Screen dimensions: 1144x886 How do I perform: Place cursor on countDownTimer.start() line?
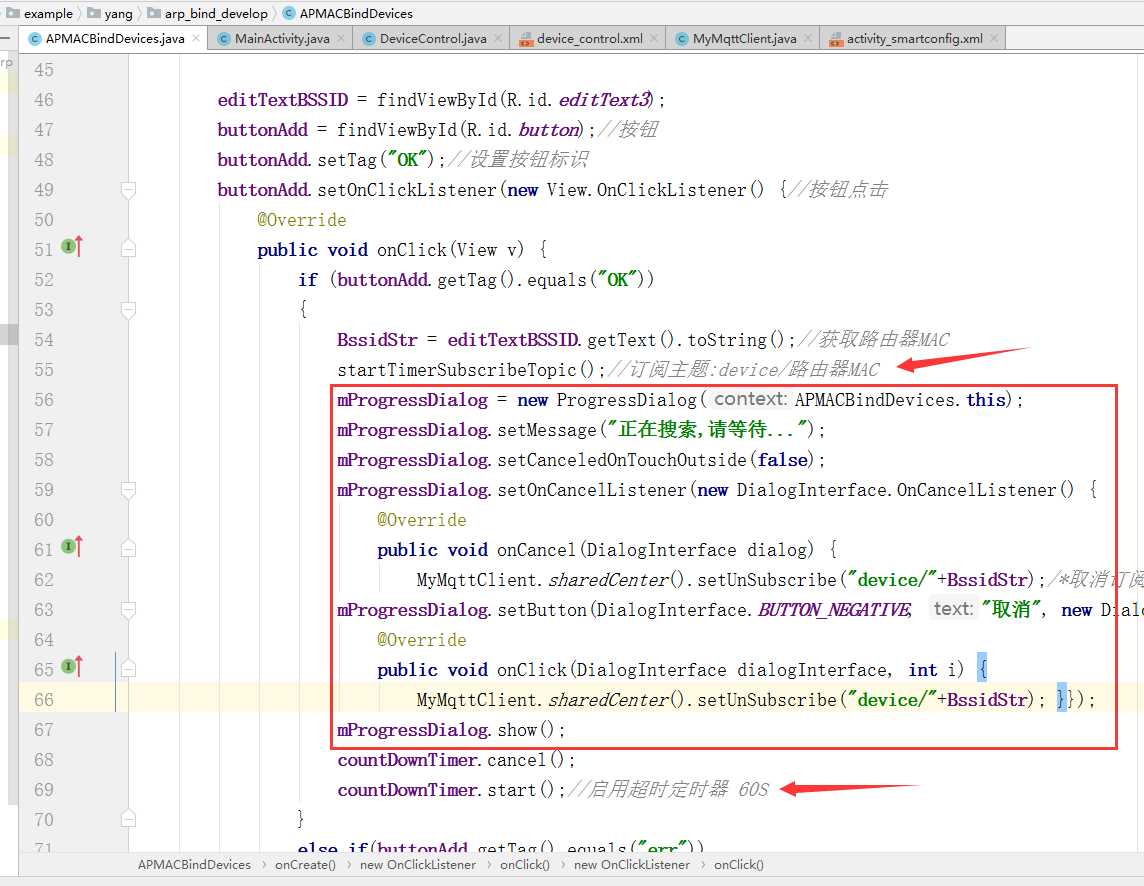click(451, 790)
